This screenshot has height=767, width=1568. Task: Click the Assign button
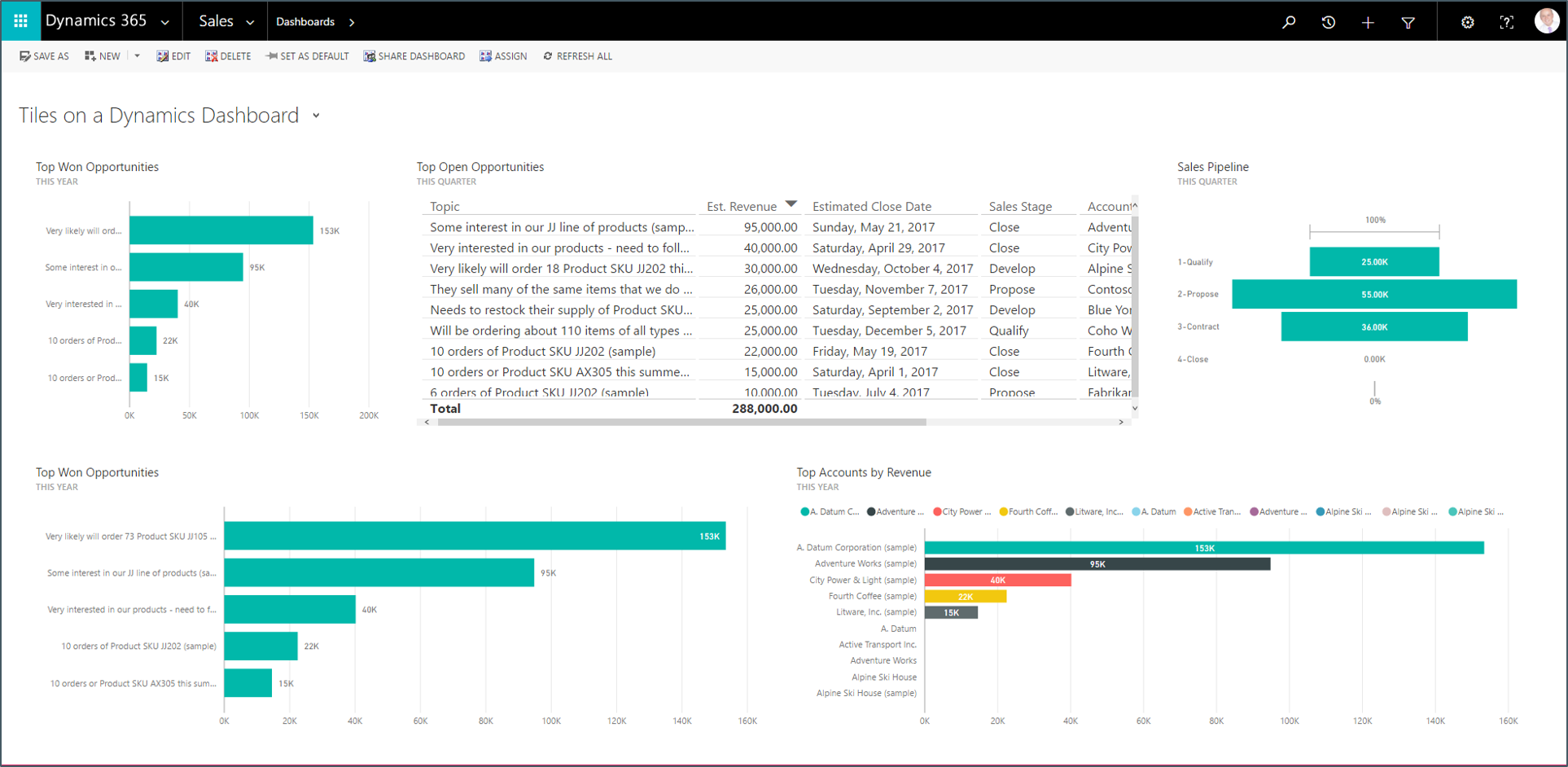tap(503, 55)
